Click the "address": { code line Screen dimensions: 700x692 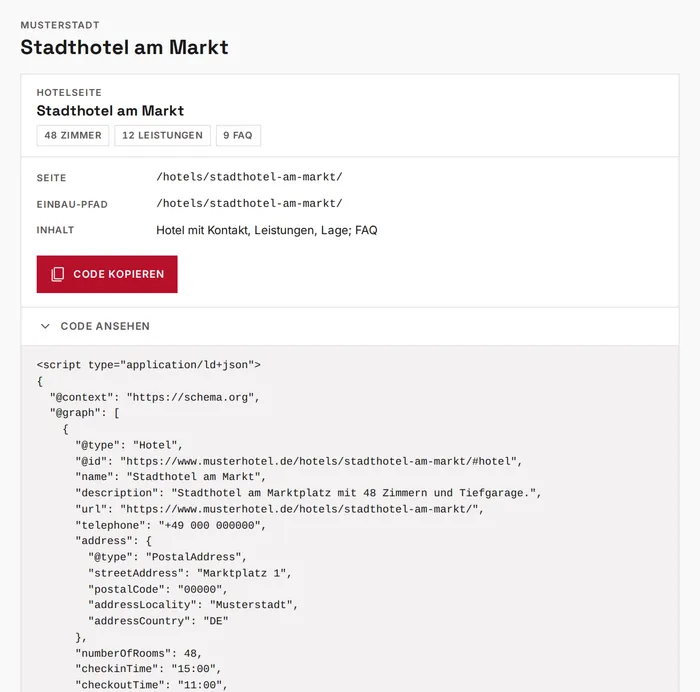tap(113, 541)
